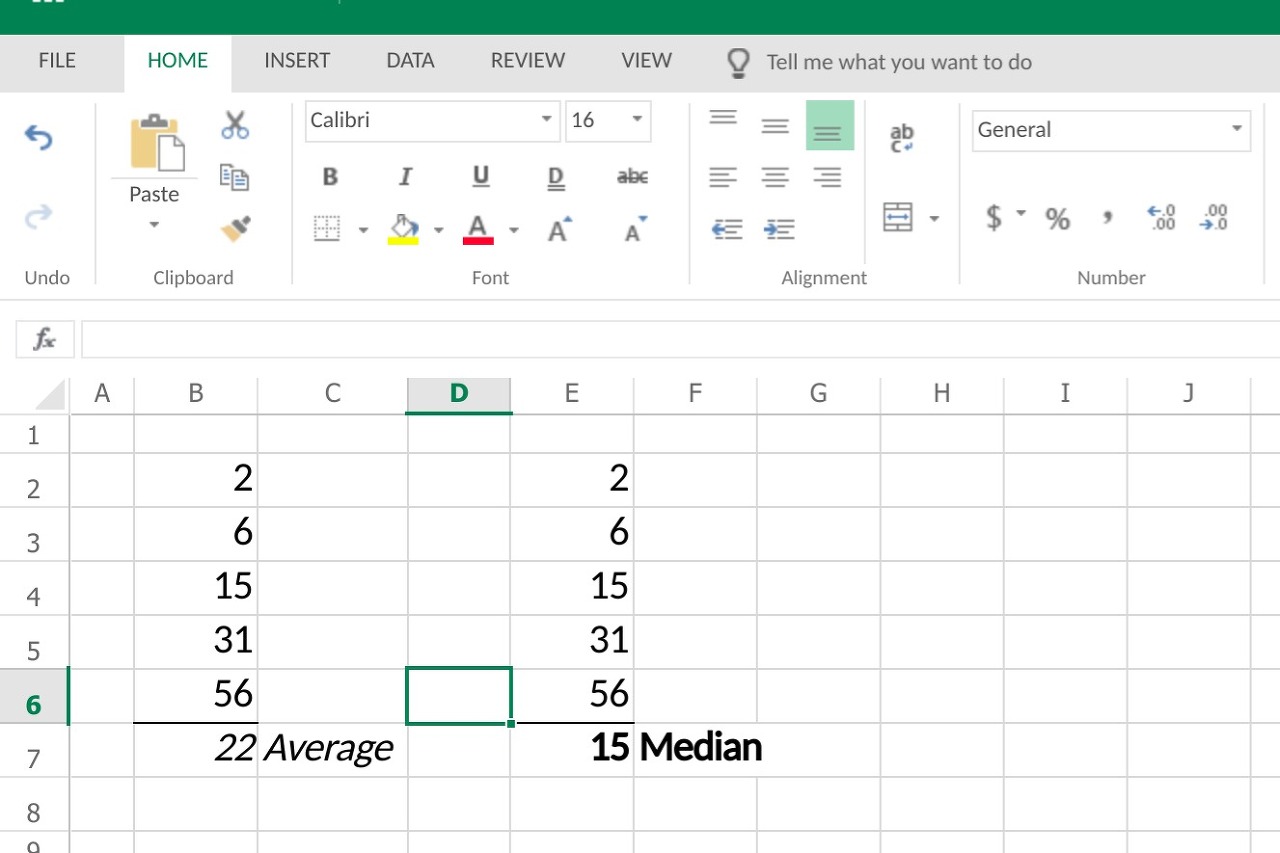Click the Decrease Decimal icon
The width and height of the screenshot is (1280, 853).
[1213, 217]
